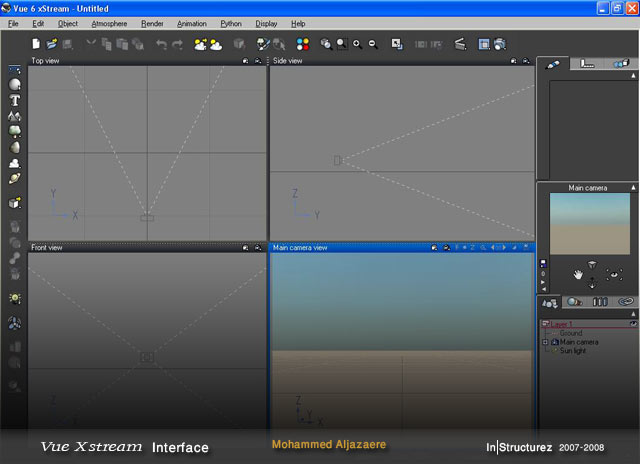
Task: Click the previous arrow beside camera preview
Action: (x=543, y=289)
